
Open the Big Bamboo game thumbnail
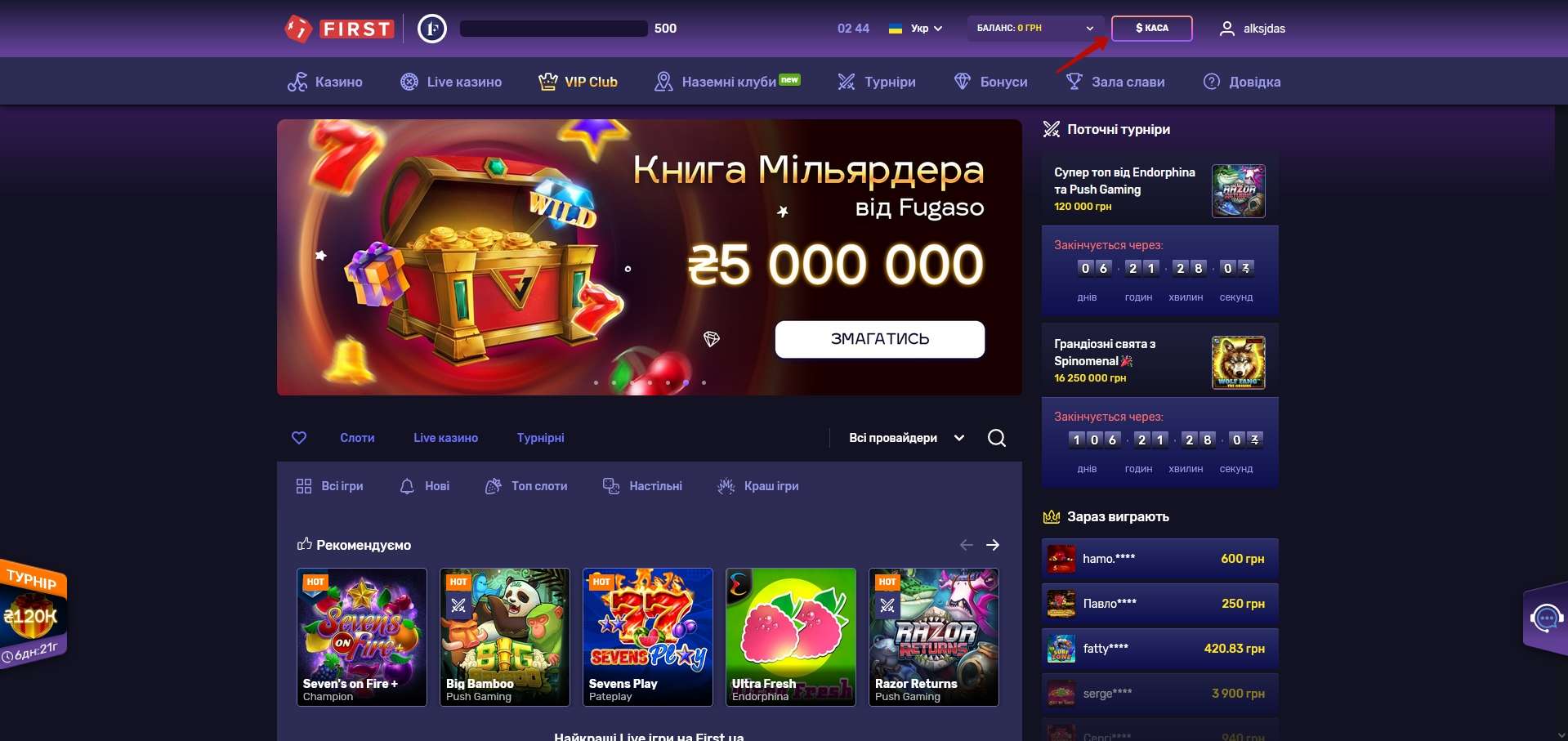click(505, 637)
